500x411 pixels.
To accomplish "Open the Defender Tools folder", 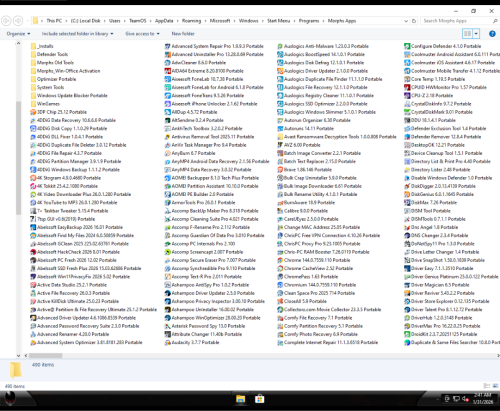I will coord(49,54).
